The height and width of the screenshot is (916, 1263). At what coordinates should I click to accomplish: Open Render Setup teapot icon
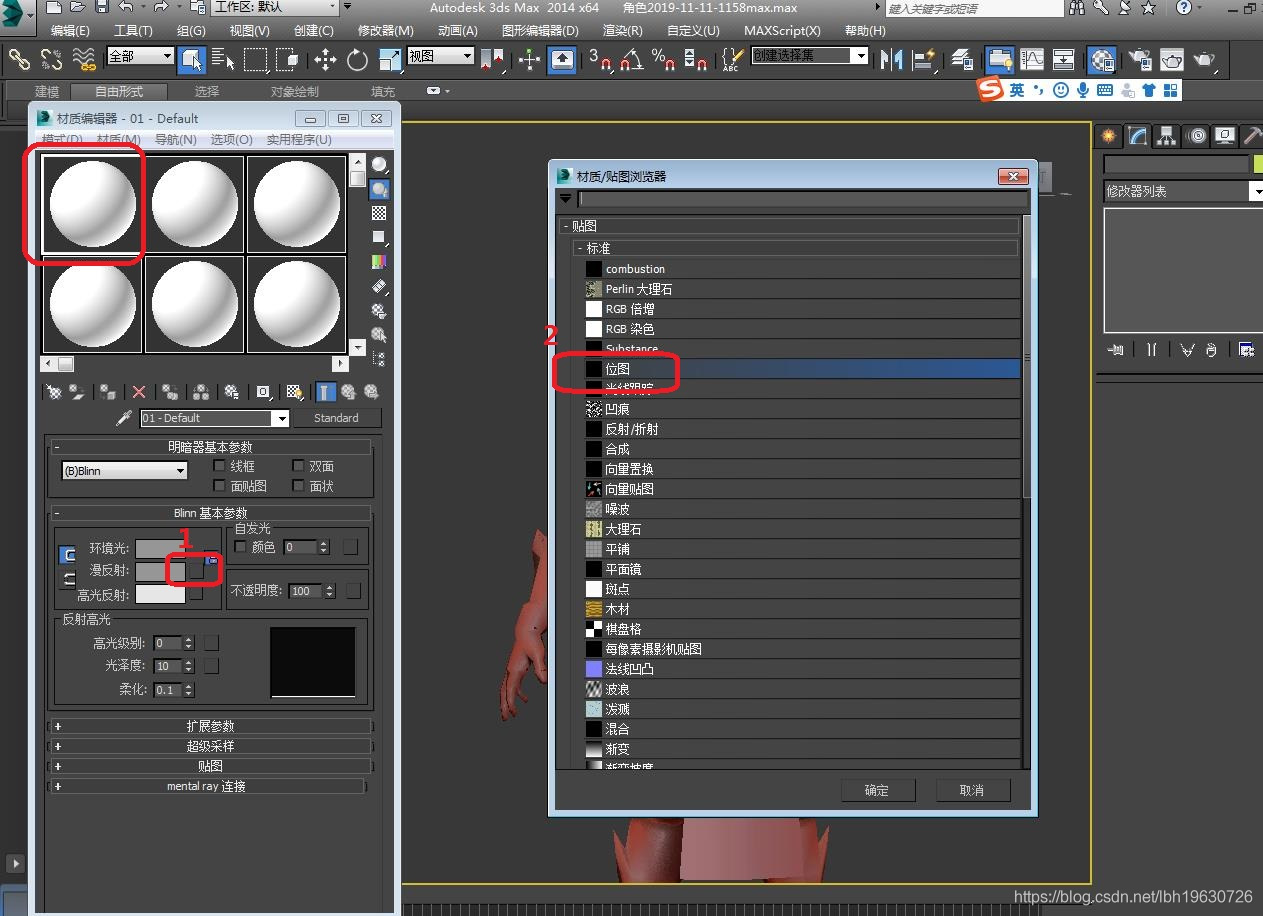(1139, 60)
